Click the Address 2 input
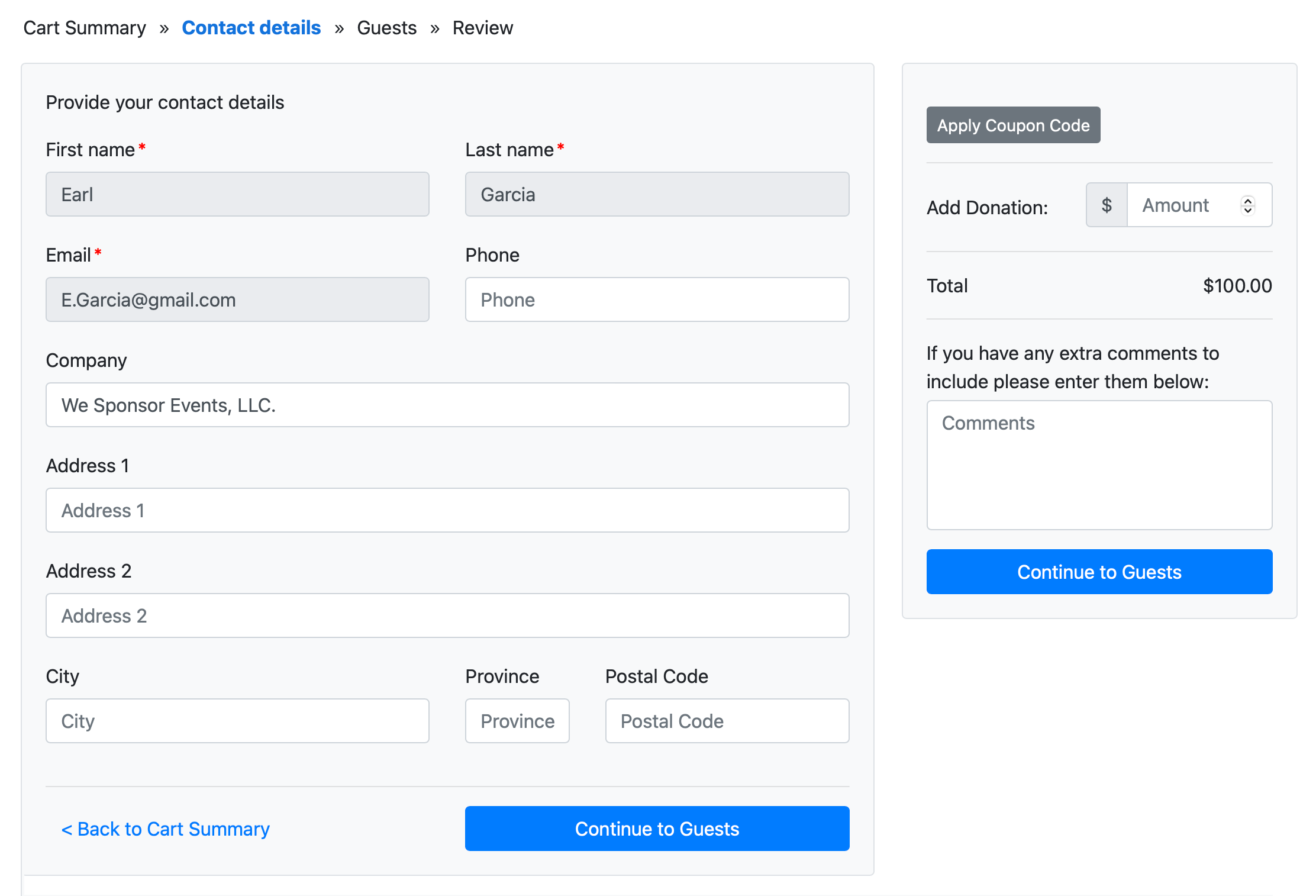 point(447,615)
